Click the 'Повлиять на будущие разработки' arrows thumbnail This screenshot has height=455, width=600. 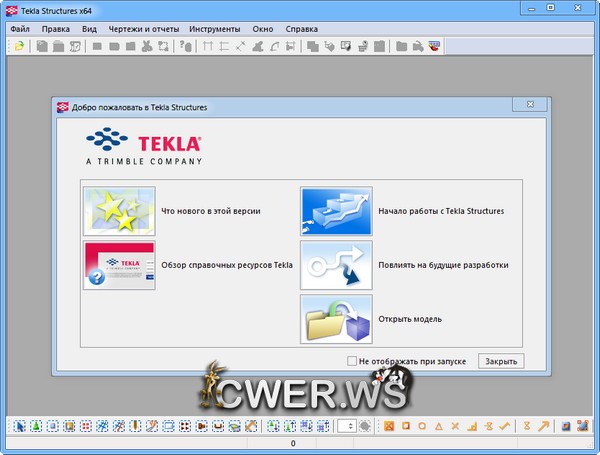[x=336, y=265]
